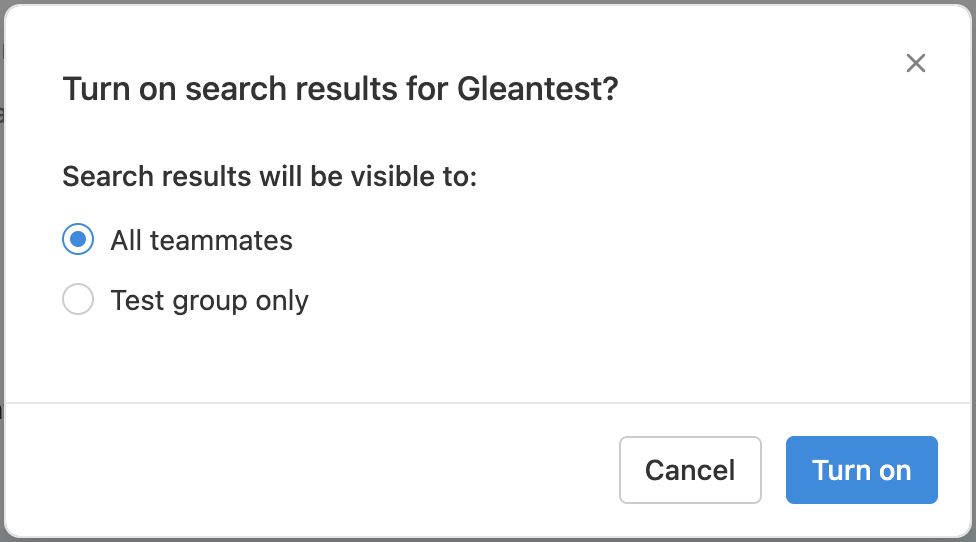Click the empty unselected radio circle
The width and height of the screenshot is (976, 542).
(x=78, y=300)
